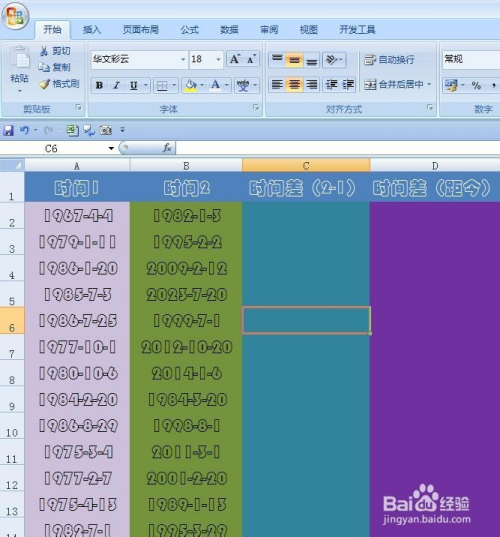This screenshot has width=500, height=537.
Task: Open the font size 18 dropdown
Action: 218,59
